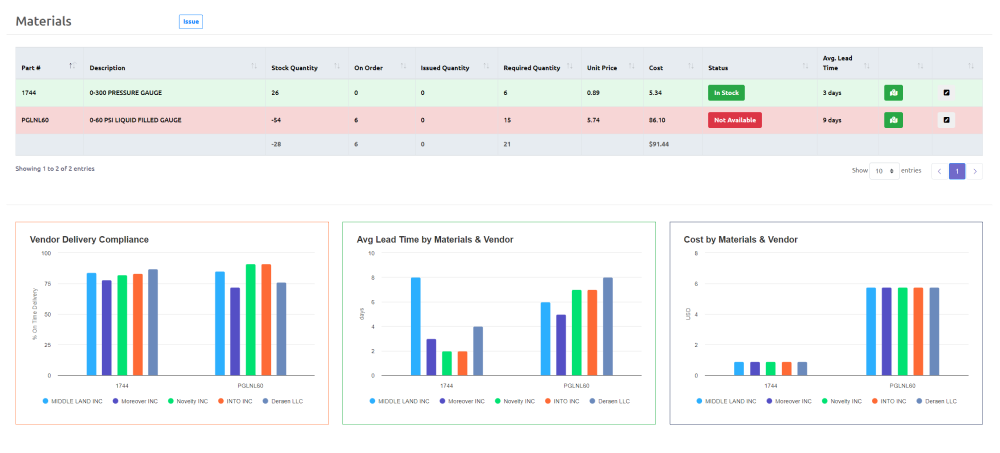
Task: Toggle MIDDLE LAND INC in Avg Lead Time legend
Action: coord(397,401)
